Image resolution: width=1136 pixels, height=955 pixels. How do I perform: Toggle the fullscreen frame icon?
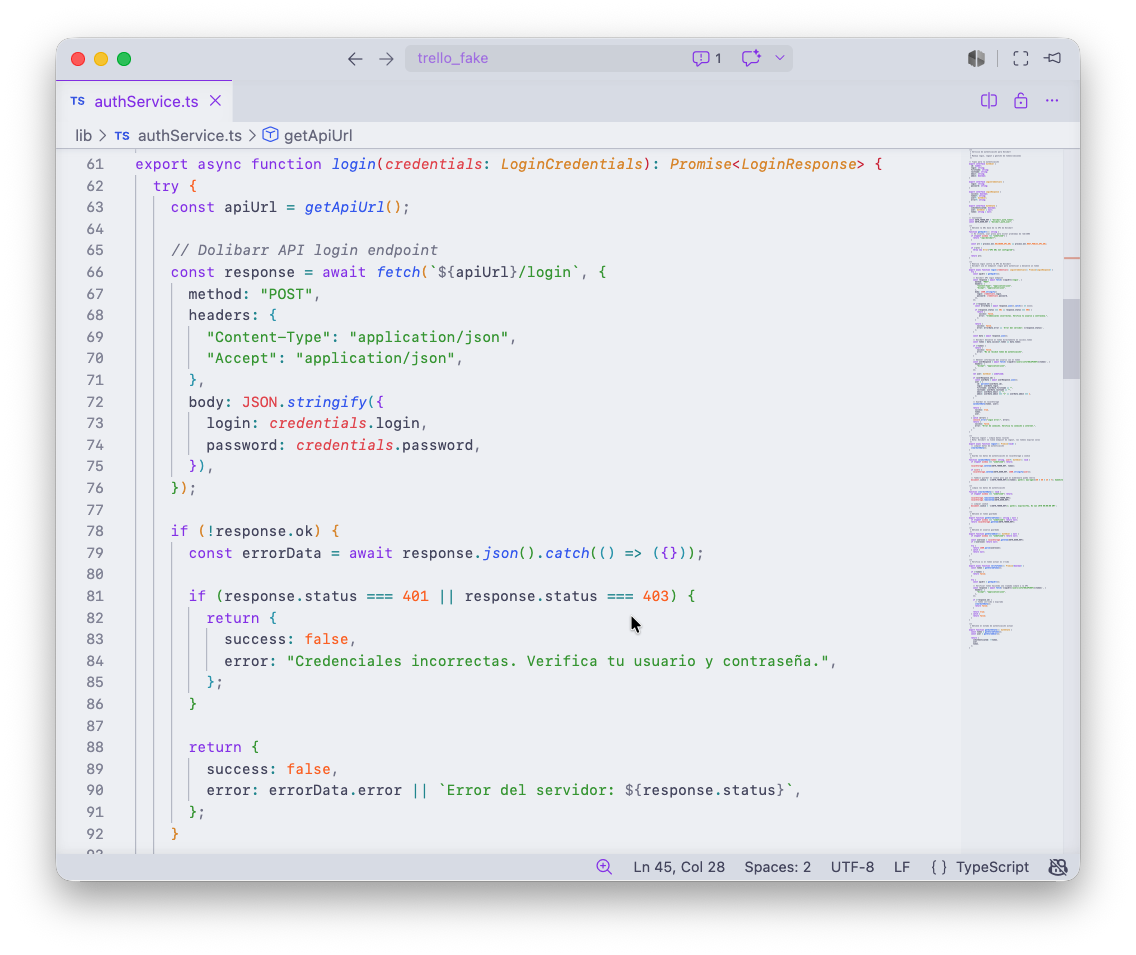1020,59
